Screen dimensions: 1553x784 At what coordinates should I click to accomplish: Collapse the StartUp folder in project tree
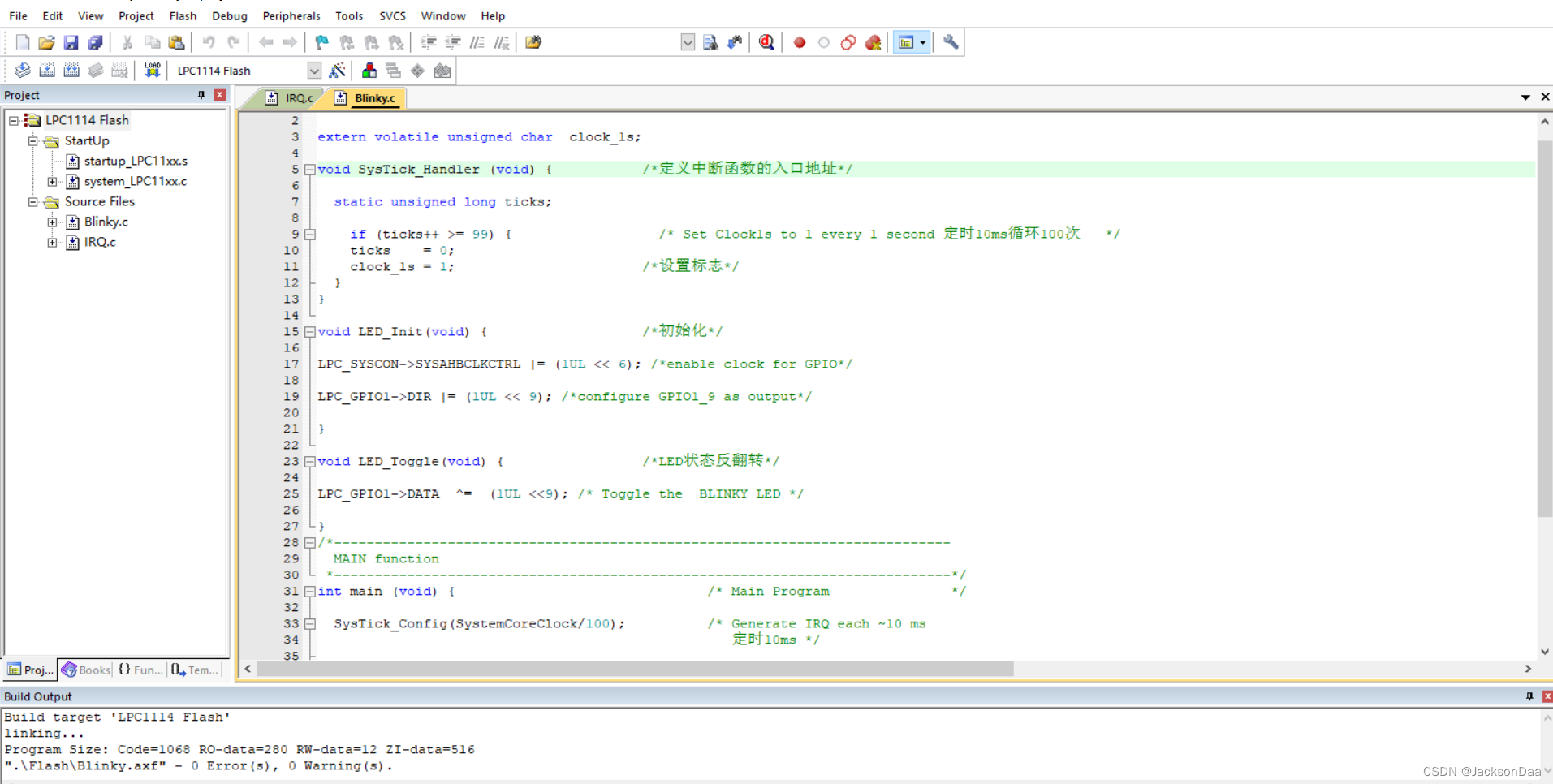pyautogui.click(x=33, y=140)
